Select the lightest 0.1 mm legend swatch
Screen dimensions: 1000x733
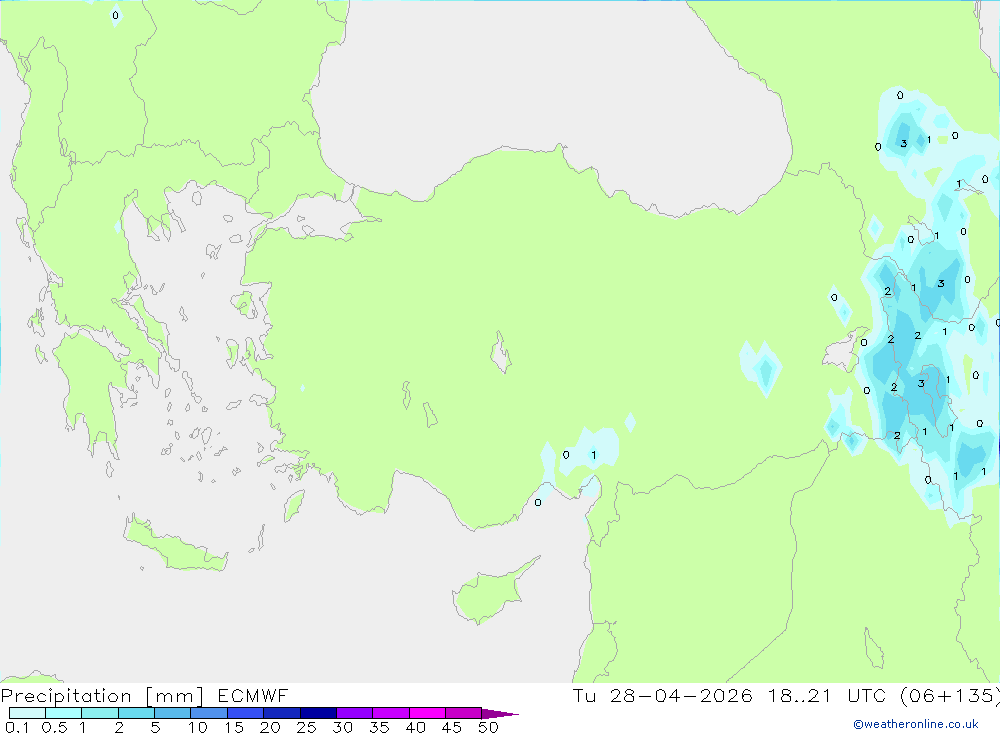pyautogui.click(x=27, y=713)
